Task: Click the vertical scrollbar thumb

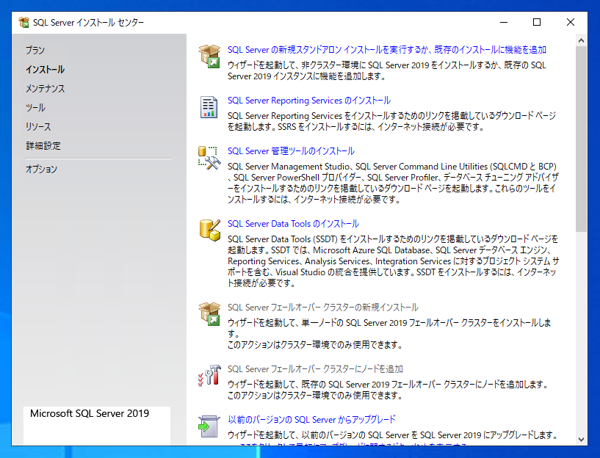Action: 581,139
